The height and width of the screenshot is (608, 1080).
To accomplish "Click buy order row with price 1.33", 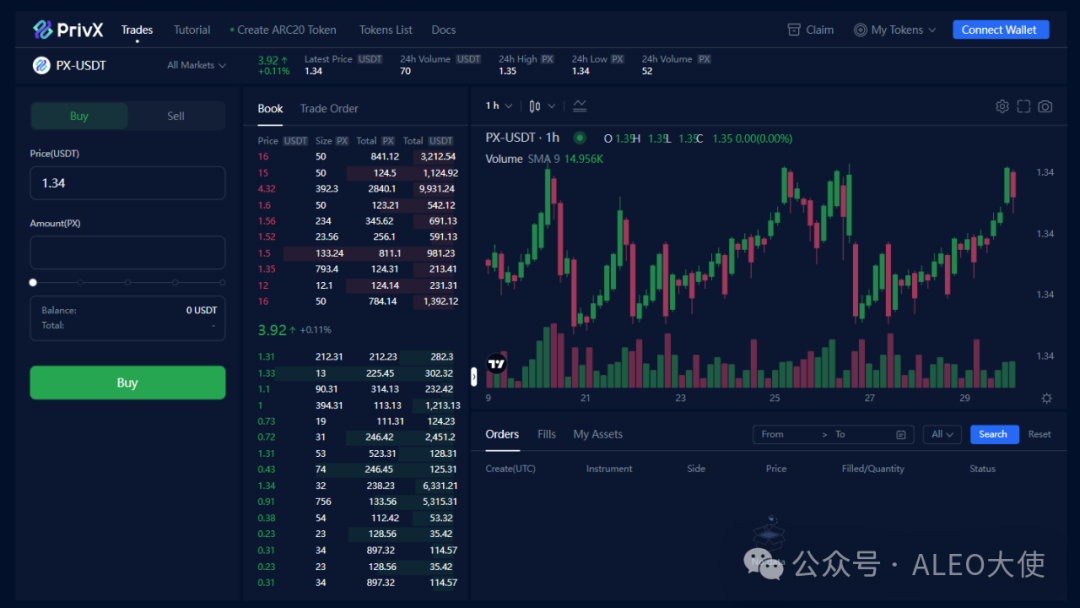I will tap(357, 373).
